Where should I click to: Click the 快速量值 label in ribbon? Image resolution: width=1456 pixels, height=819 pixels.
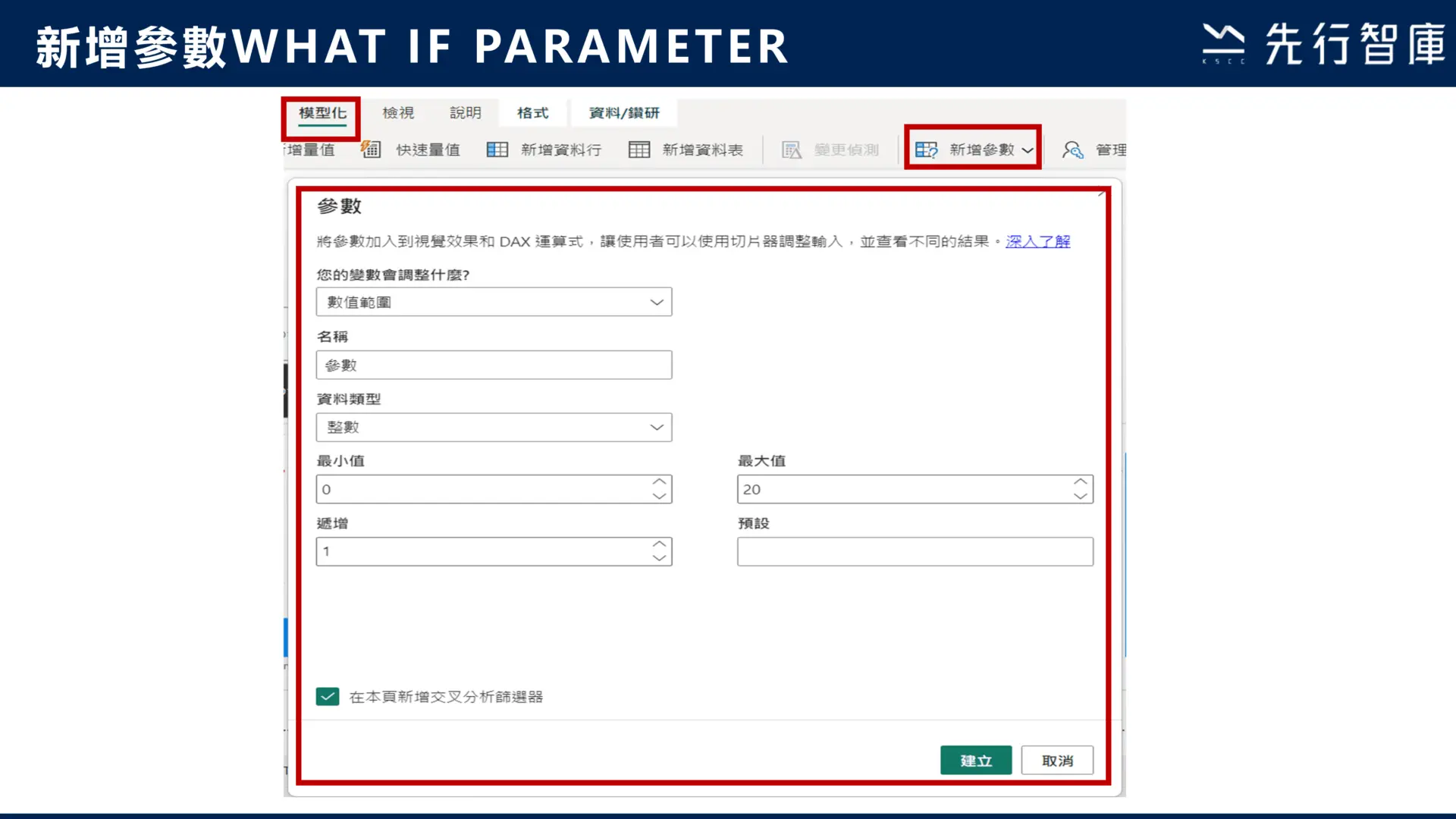pos(428,149)
